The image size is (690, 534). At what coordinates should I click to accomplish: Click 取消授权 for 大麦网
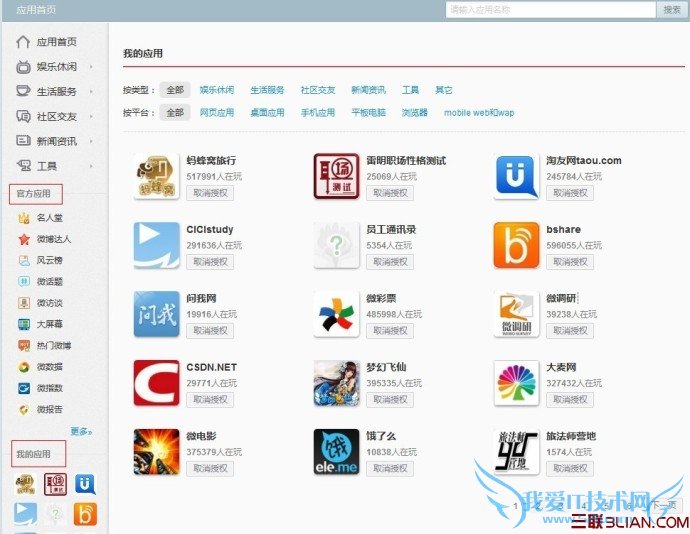[570, 400]
